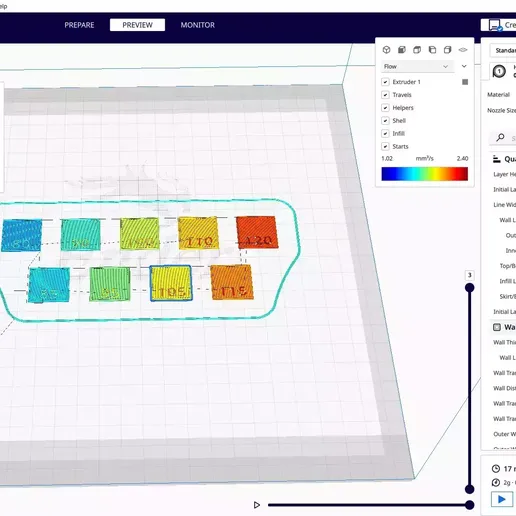Play the layer path simulation
Image resolution: width=516 pixels, height=516 pixels.
click(257, 505)
